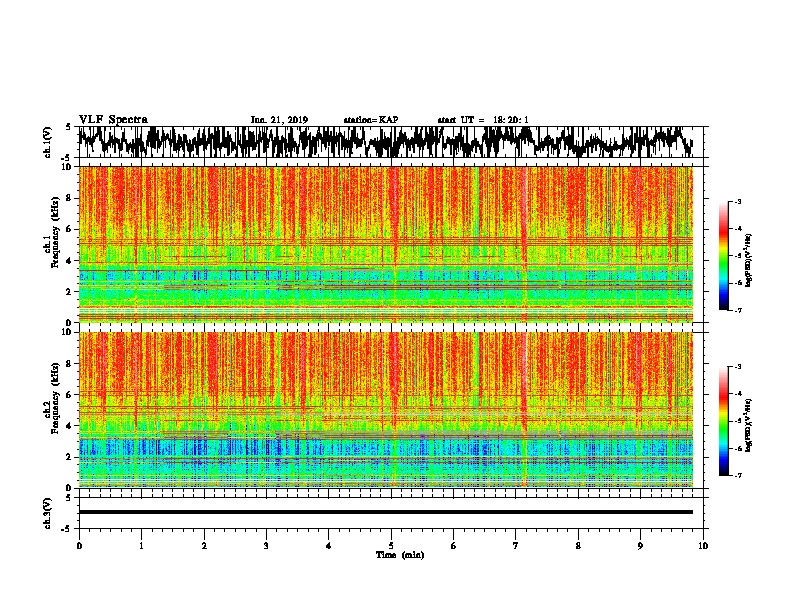Click the time axis tick label "8"
792x612 pixels.
pos(578,546)
